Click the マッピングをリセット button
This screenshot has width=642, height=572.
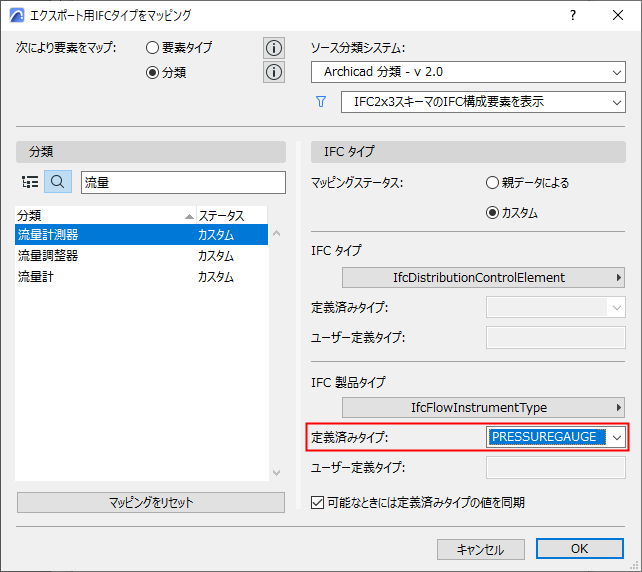(x=151, y=502)
